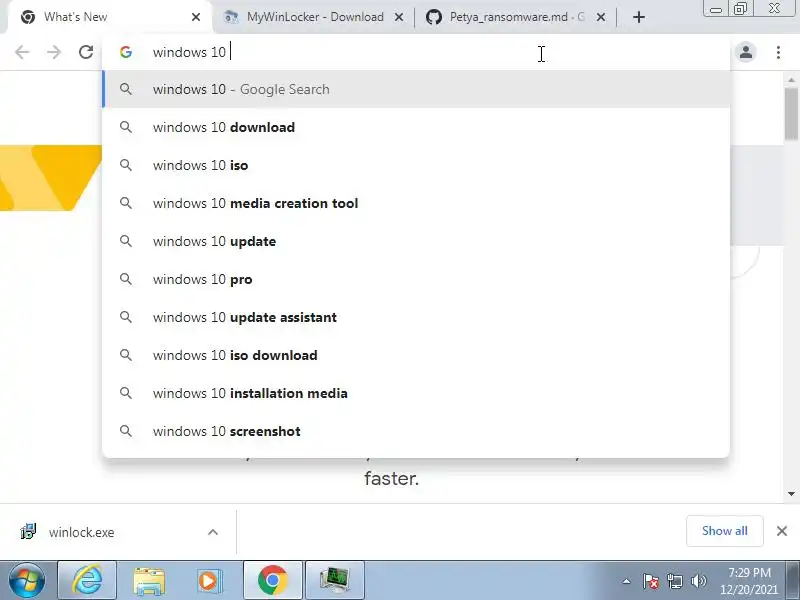Click magnifier icon beside 'windows 10 screenshot'
This screenshot has height=600, width=800.
(126, 431)
